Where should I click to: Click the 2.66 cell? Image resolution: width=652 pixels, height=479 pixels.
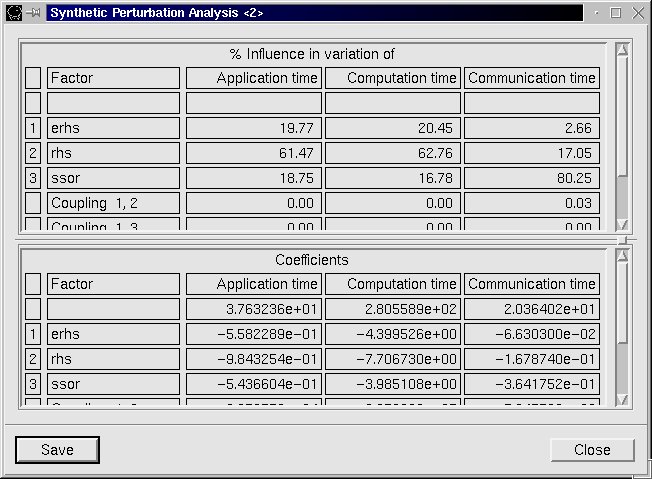(x=532, y=128)
